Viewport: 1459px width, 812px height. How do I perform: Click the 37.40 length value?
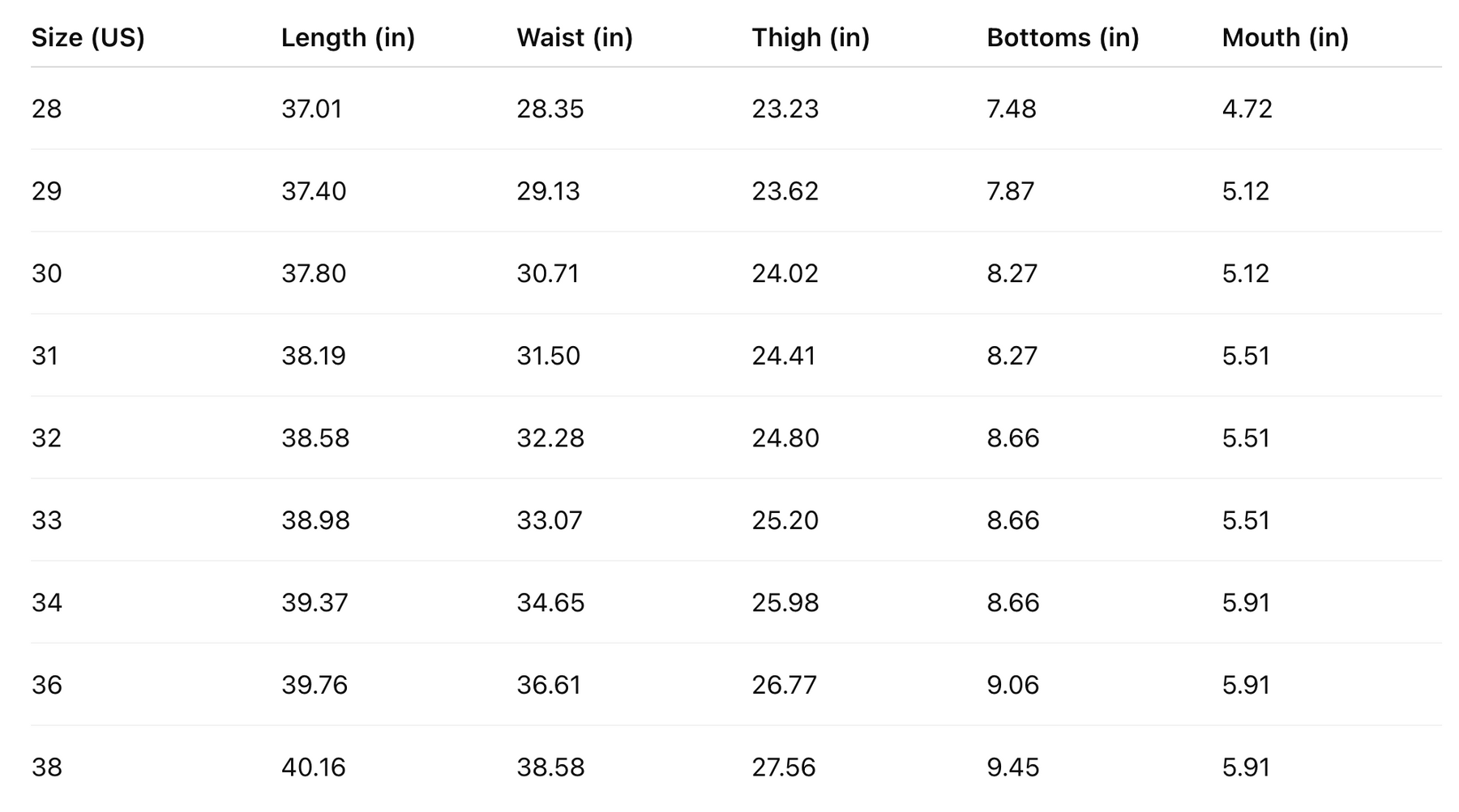pyautogui.click(x=313, y=191)
